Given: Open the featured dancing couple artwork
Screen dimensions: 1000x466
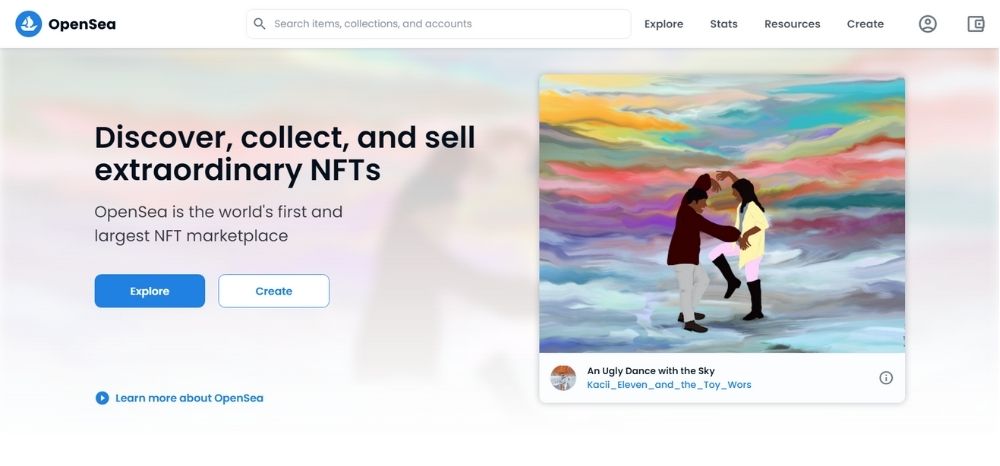Looking at the screenshot, I should pyautogui.click(x=722, y=214).
